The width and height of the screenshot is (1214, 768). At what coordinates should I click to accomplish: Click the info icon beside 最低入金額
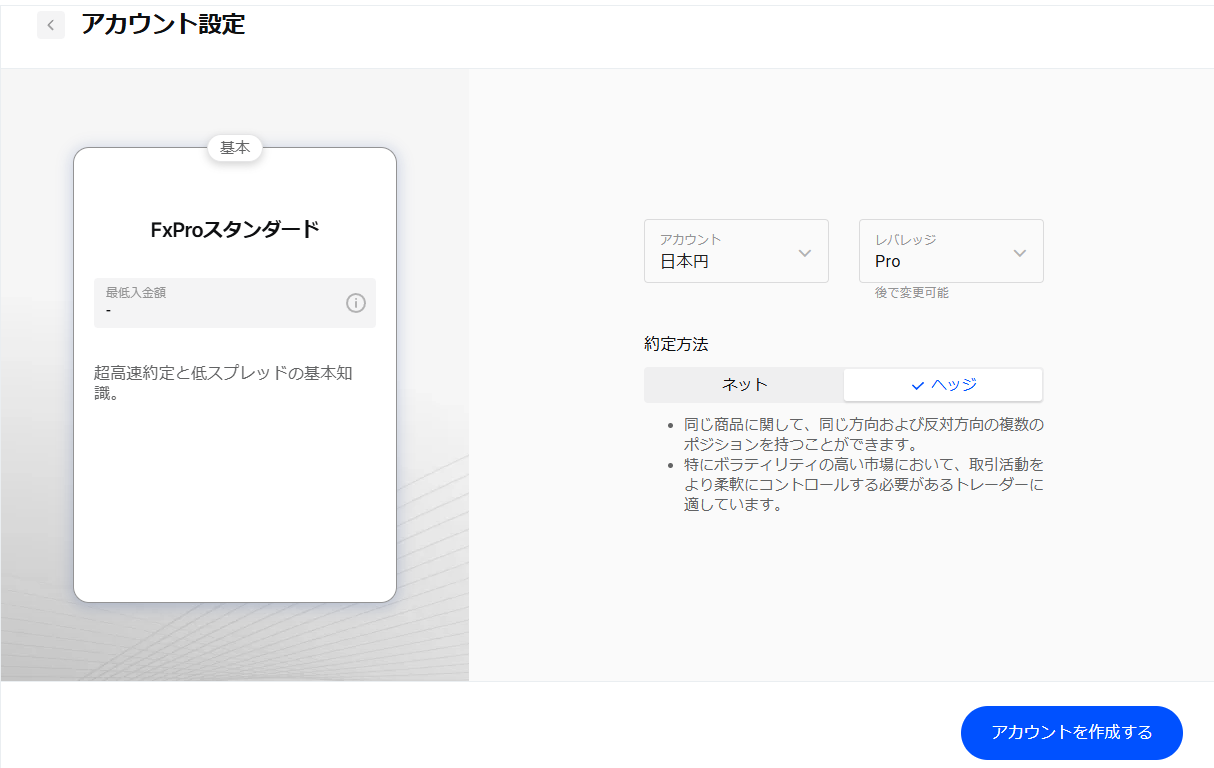pos(356,303)
